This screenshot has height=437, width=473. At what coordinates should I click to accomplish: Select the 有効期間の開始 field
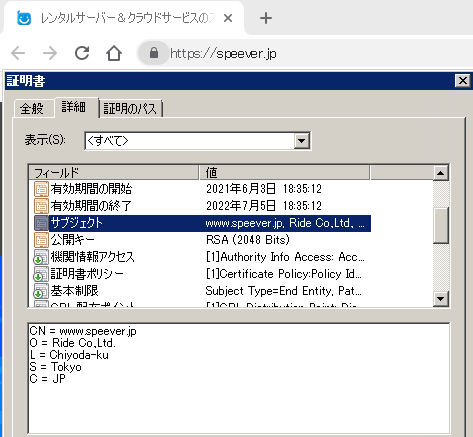tap(91, 189)
